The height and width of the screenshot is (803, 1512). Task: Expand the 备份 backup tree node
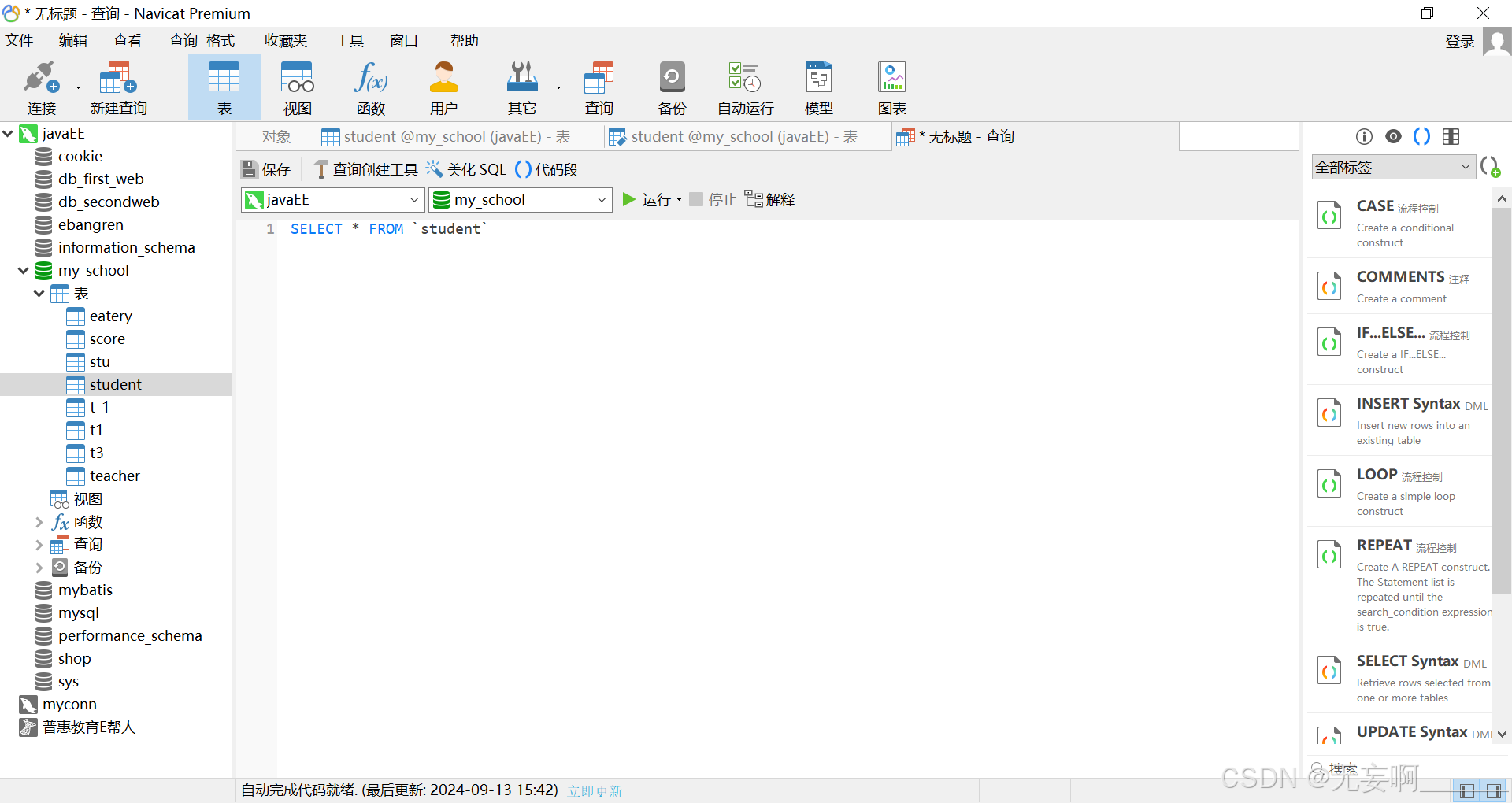[x=39, y=568]
